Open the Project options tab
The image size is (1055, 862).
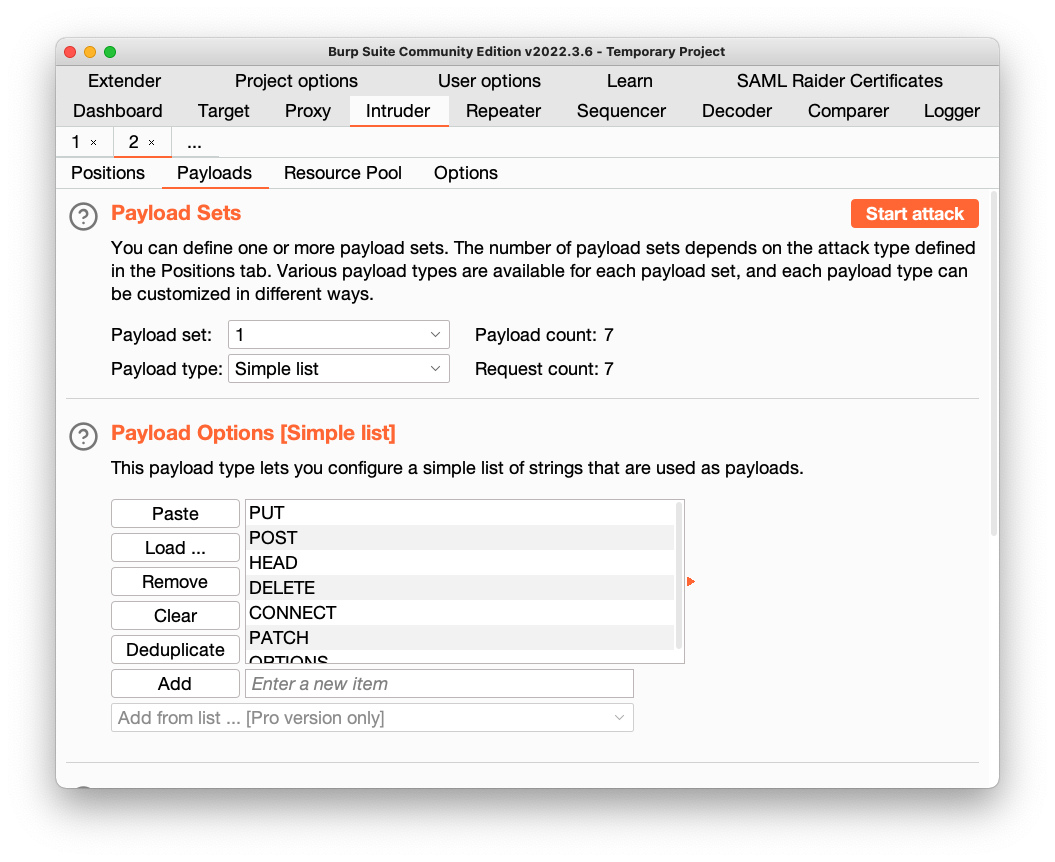296,81
